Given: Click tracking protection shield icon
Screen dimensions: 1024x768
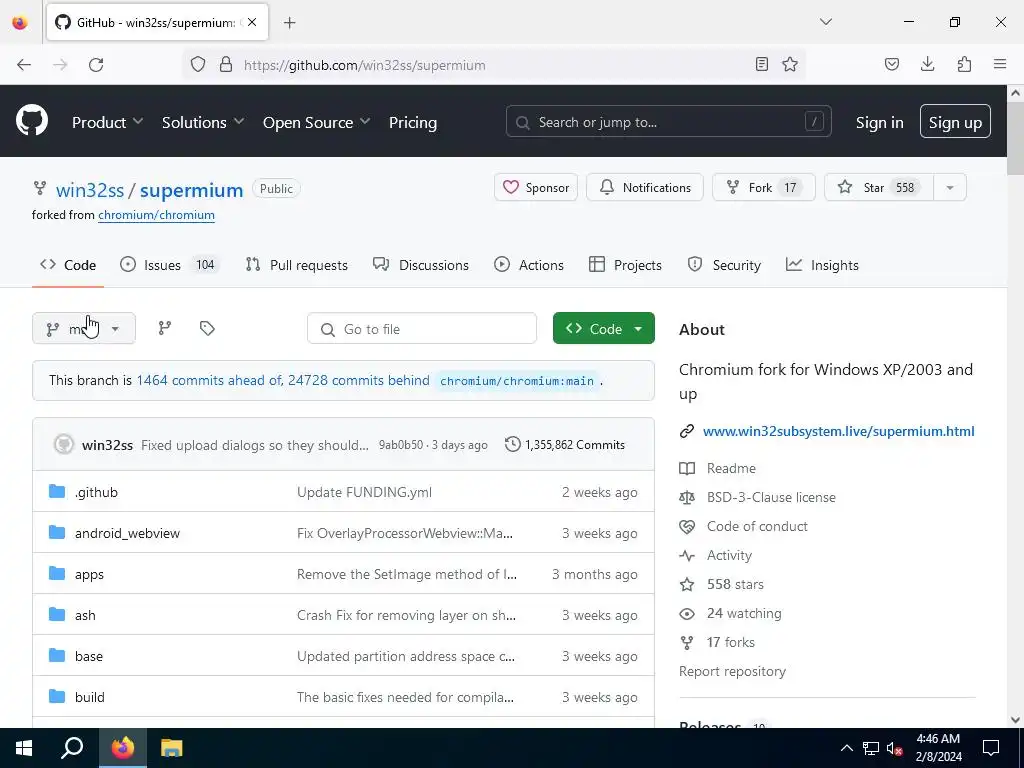Looking at the screenshot, I should click(x=198, y=65).
